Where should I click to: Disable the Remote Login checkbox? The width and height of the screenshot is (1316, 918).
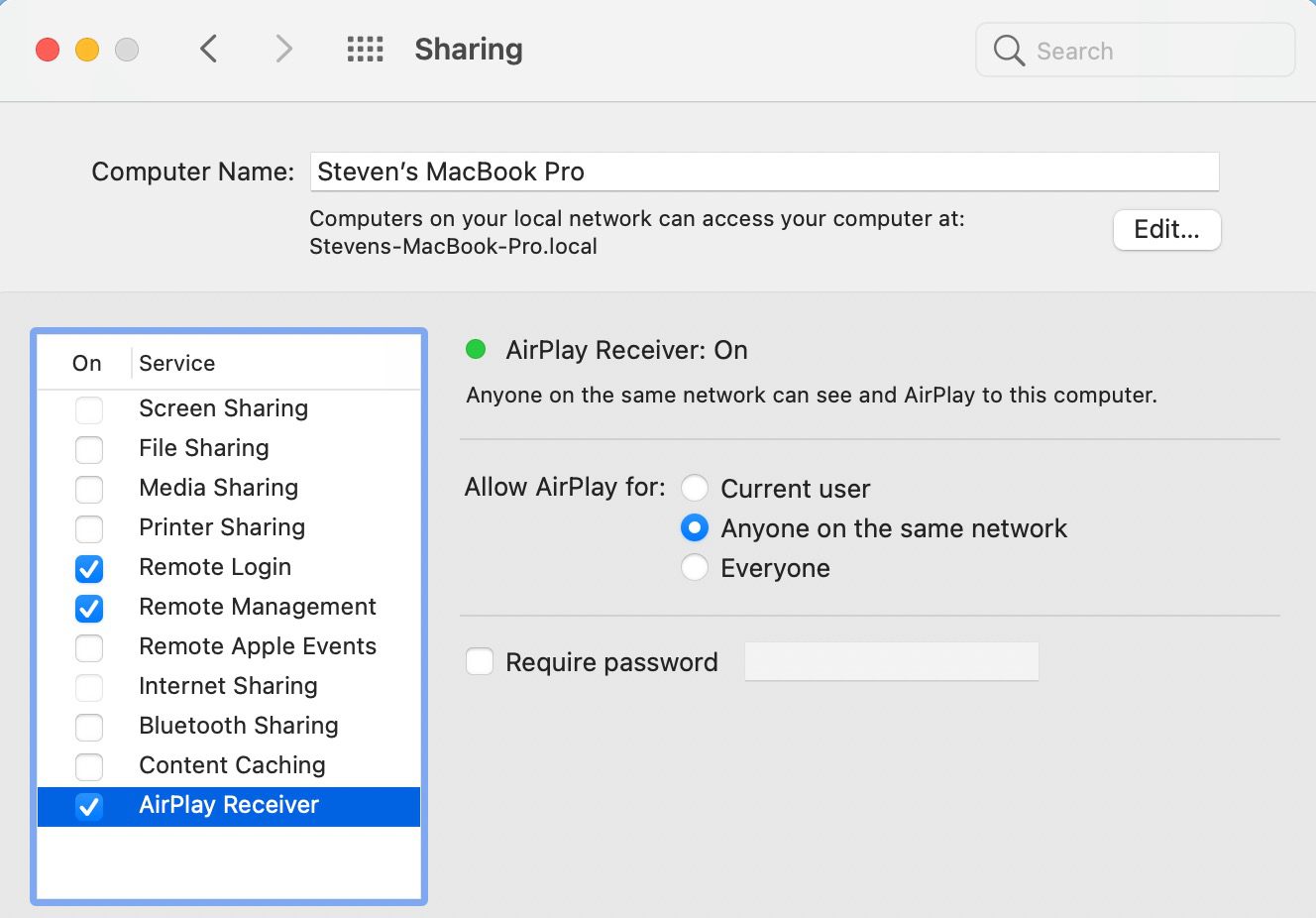coord(89,568)
